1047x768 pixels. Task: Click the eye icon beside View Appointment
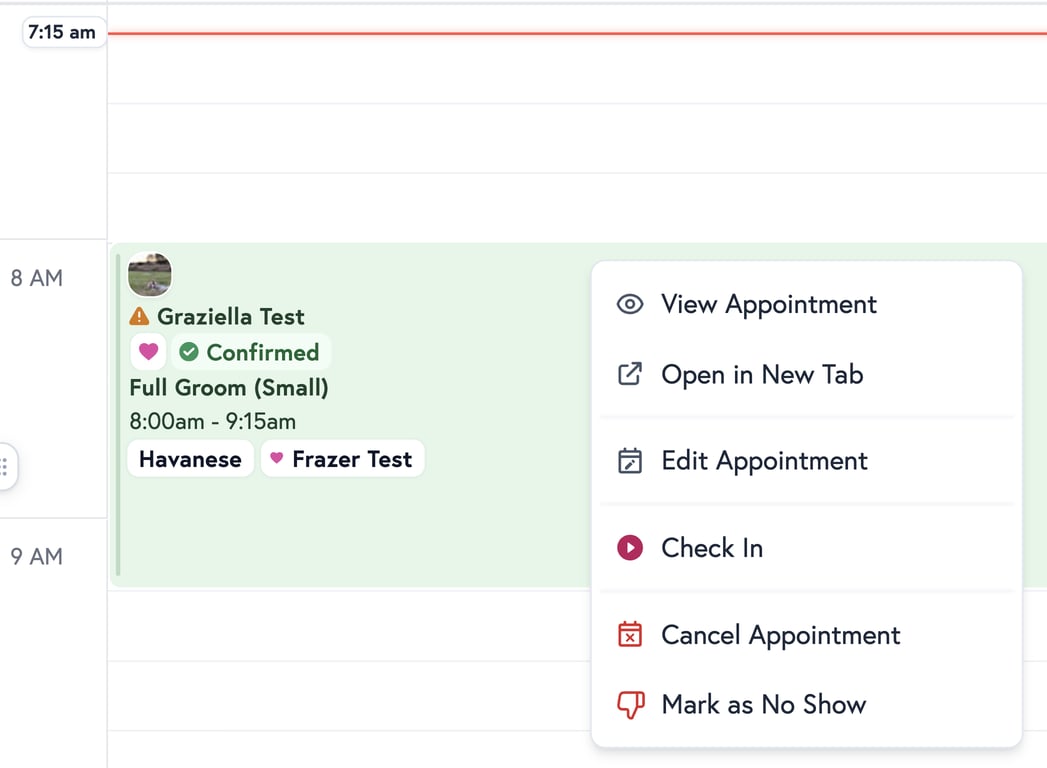pyautogui.click(x=630, y=304)
